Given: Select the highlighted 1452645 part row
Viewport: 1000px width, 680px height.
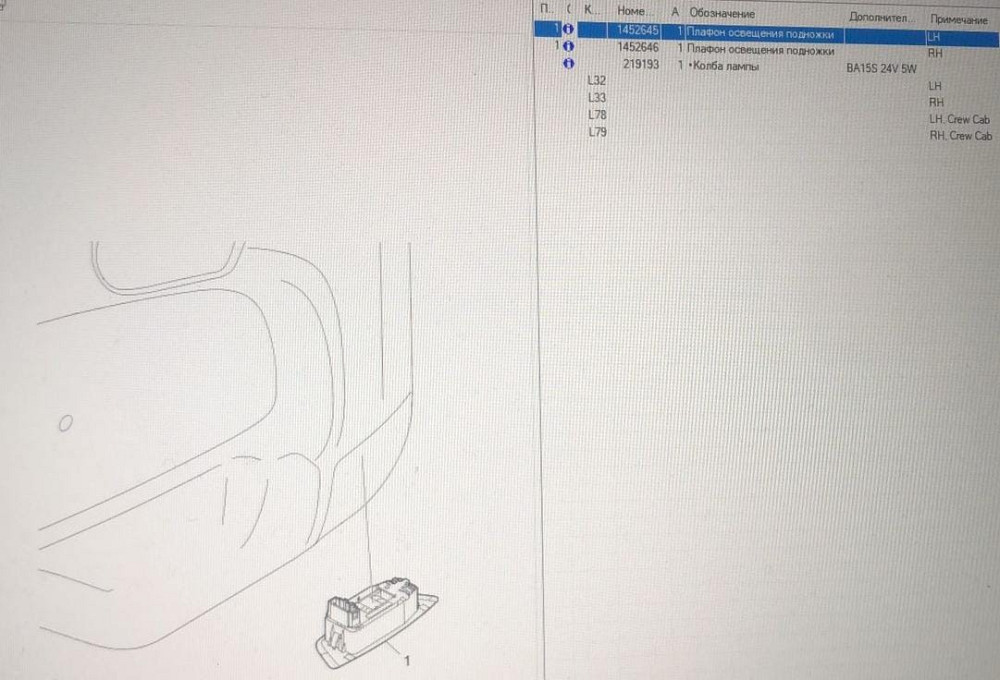Looking at the screenshot, I should 760,32.
